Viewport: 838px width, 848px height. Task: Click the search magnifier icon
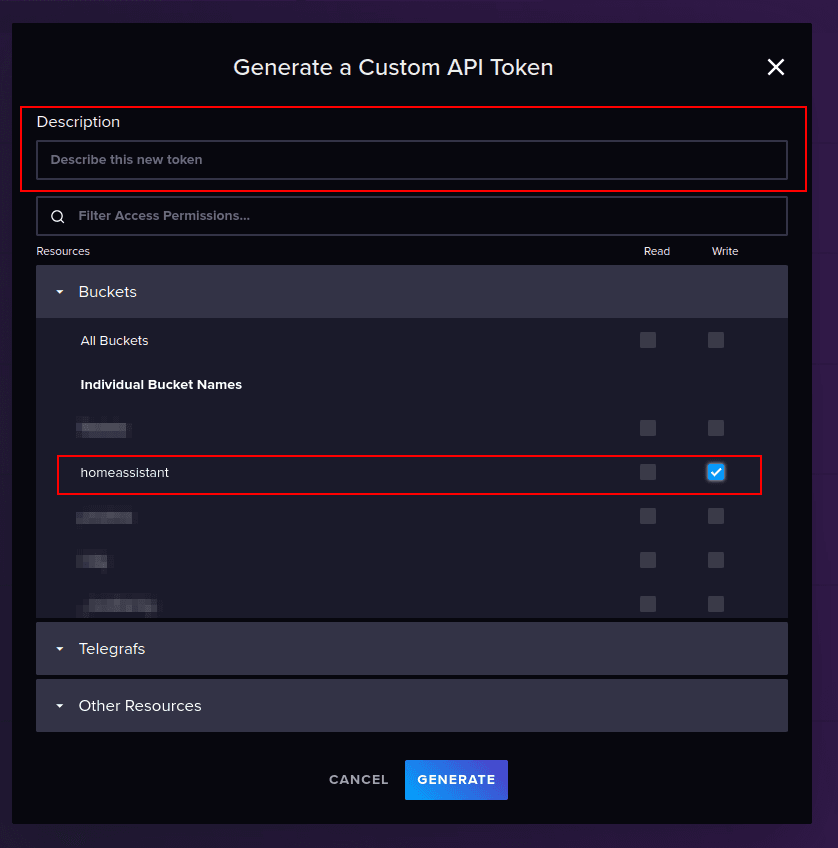[x=57, y=216]
